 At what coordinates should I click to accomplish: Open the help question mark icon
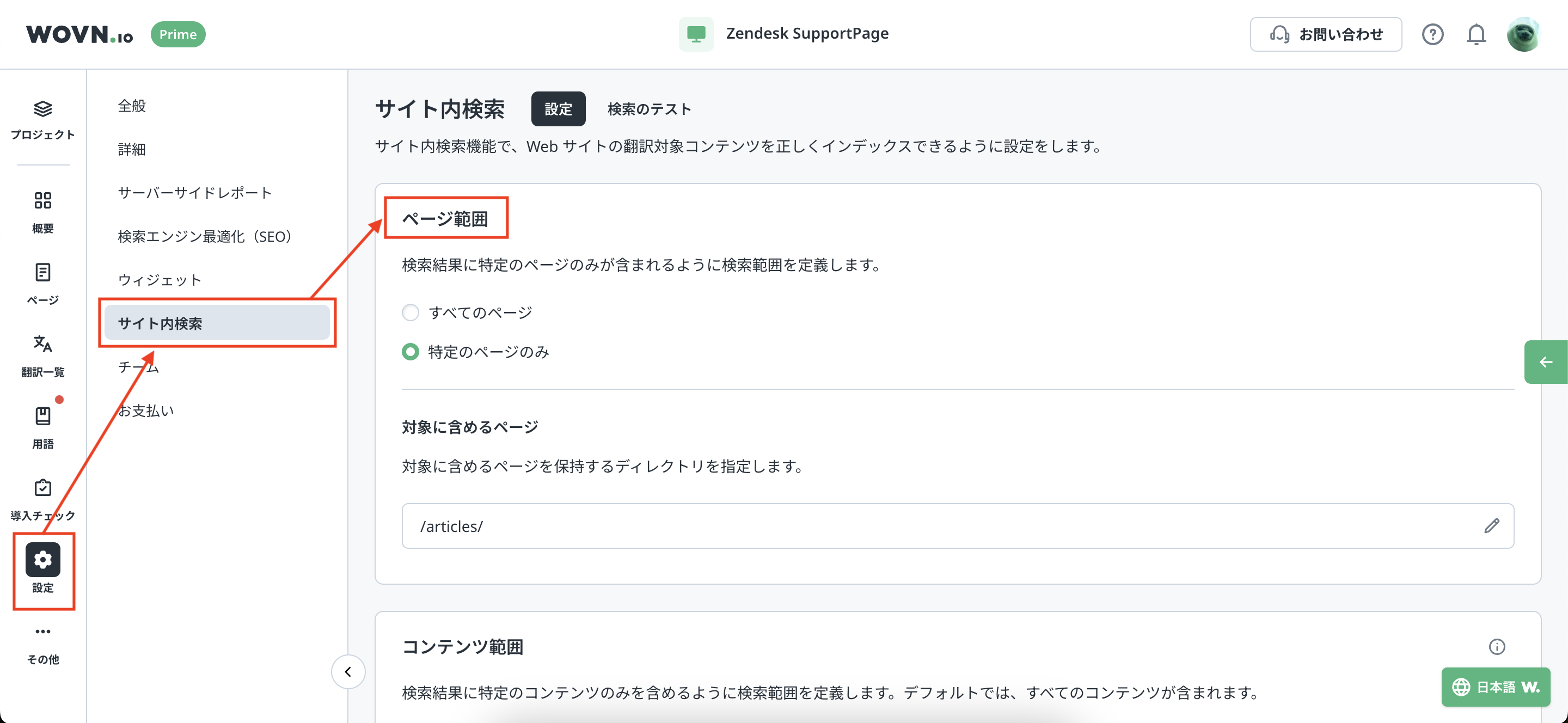pyautogui.click(x=1432, y=34)
